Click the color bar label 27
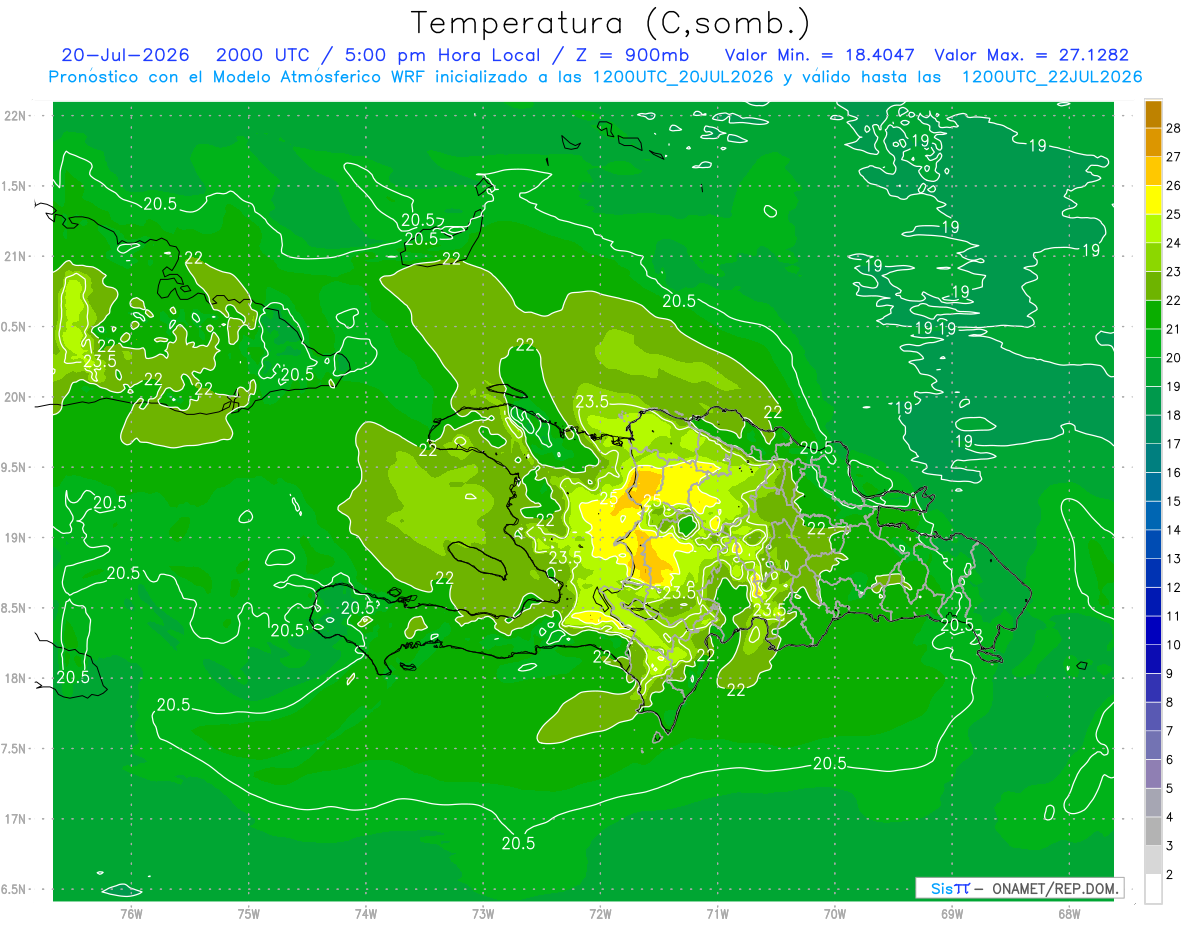 tap(1173, 156)
